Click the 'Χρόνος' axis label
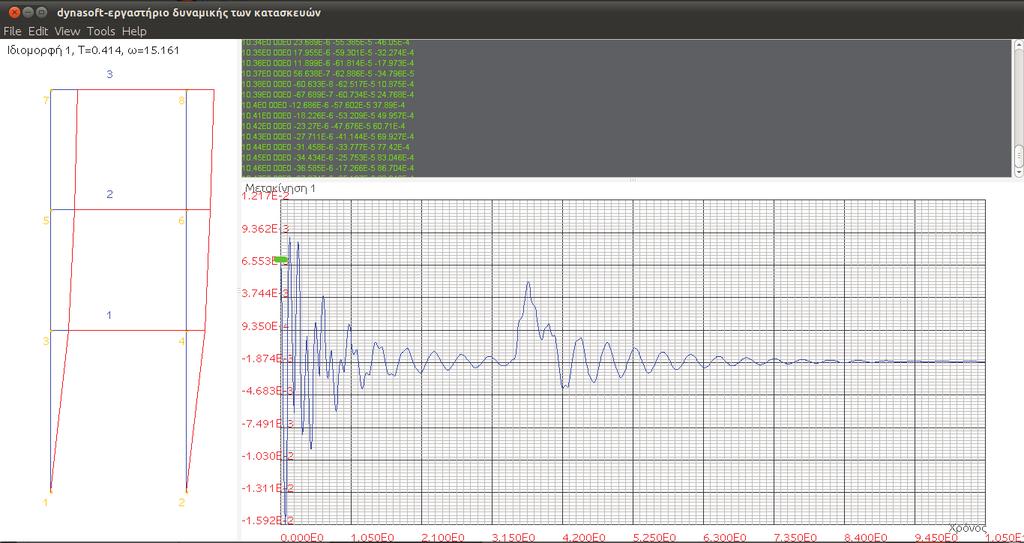This screenshot has width=1024, height=543. click(x=967, y=527)
